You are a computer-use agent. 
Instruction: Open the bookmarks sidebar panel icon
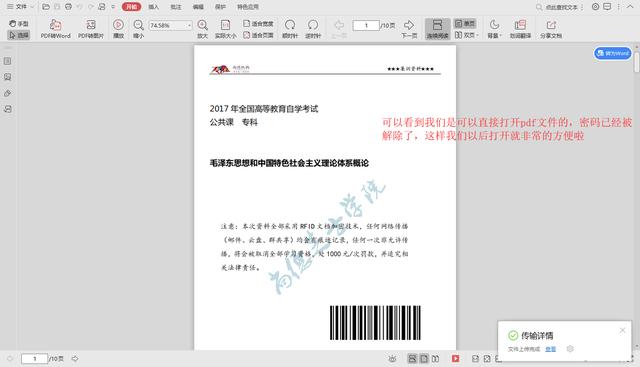[x=7, y=61]
